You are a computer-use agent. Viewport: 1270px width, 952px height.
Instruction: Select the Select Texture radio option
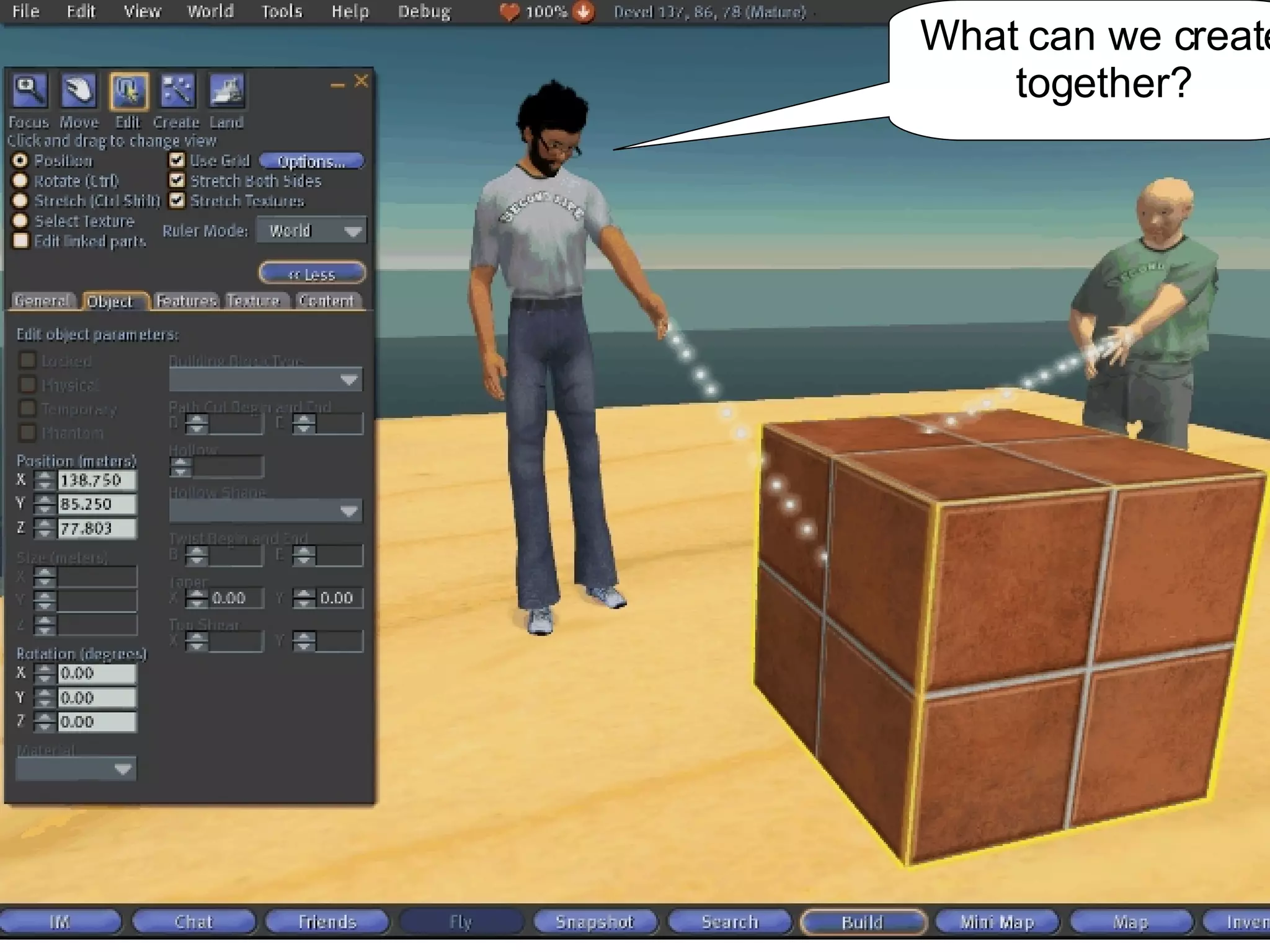(x=20, y=221)
